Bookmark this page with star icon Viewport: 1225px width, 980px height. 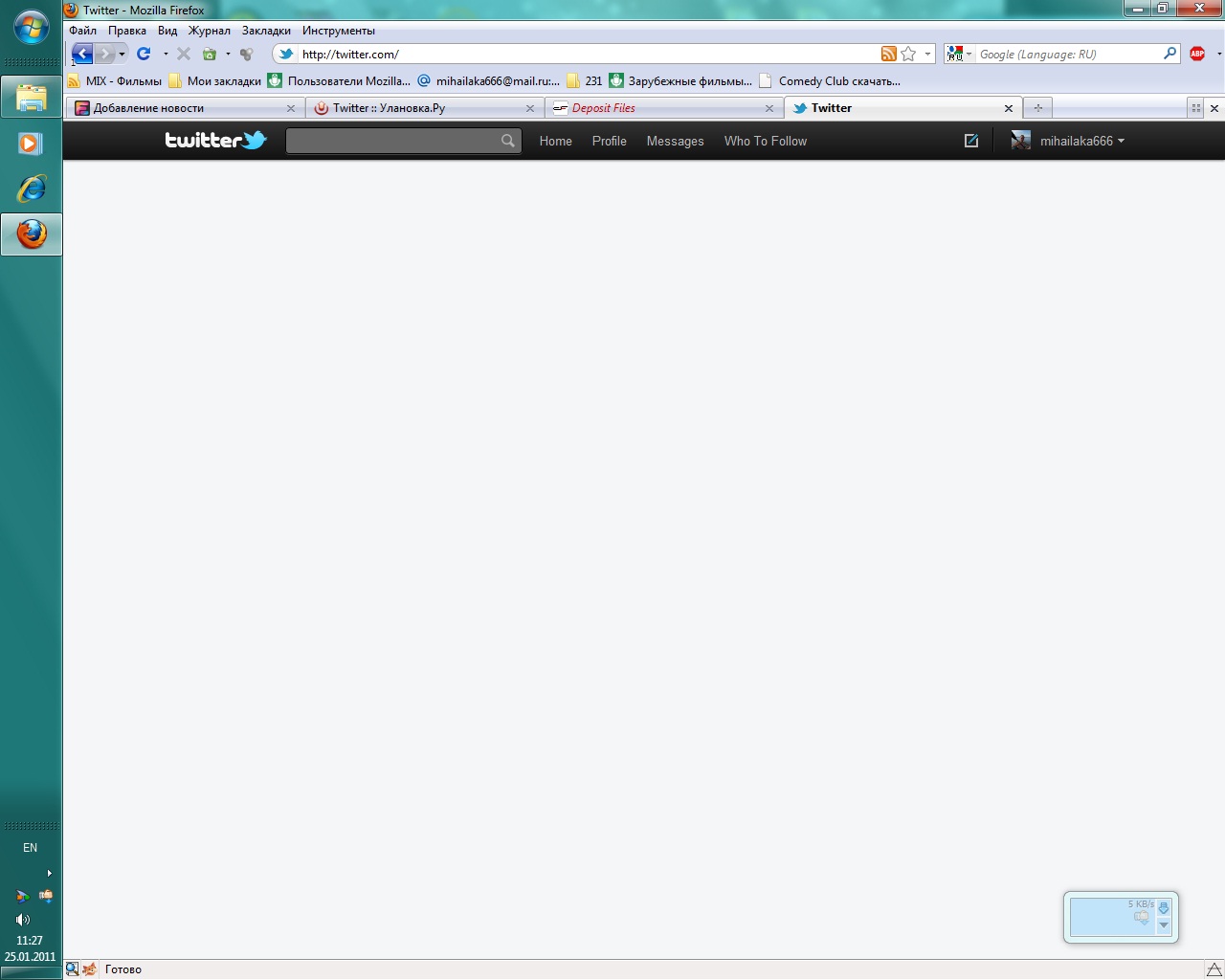[x=908, y=54]
